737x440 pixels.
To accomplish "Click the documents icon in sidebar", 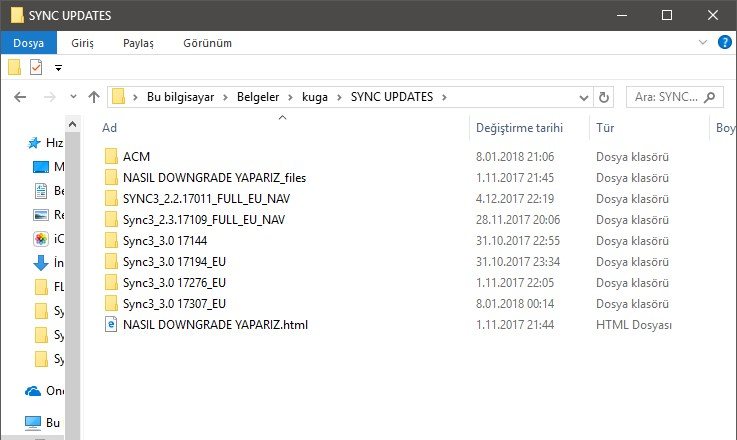I will pos(41,191).
